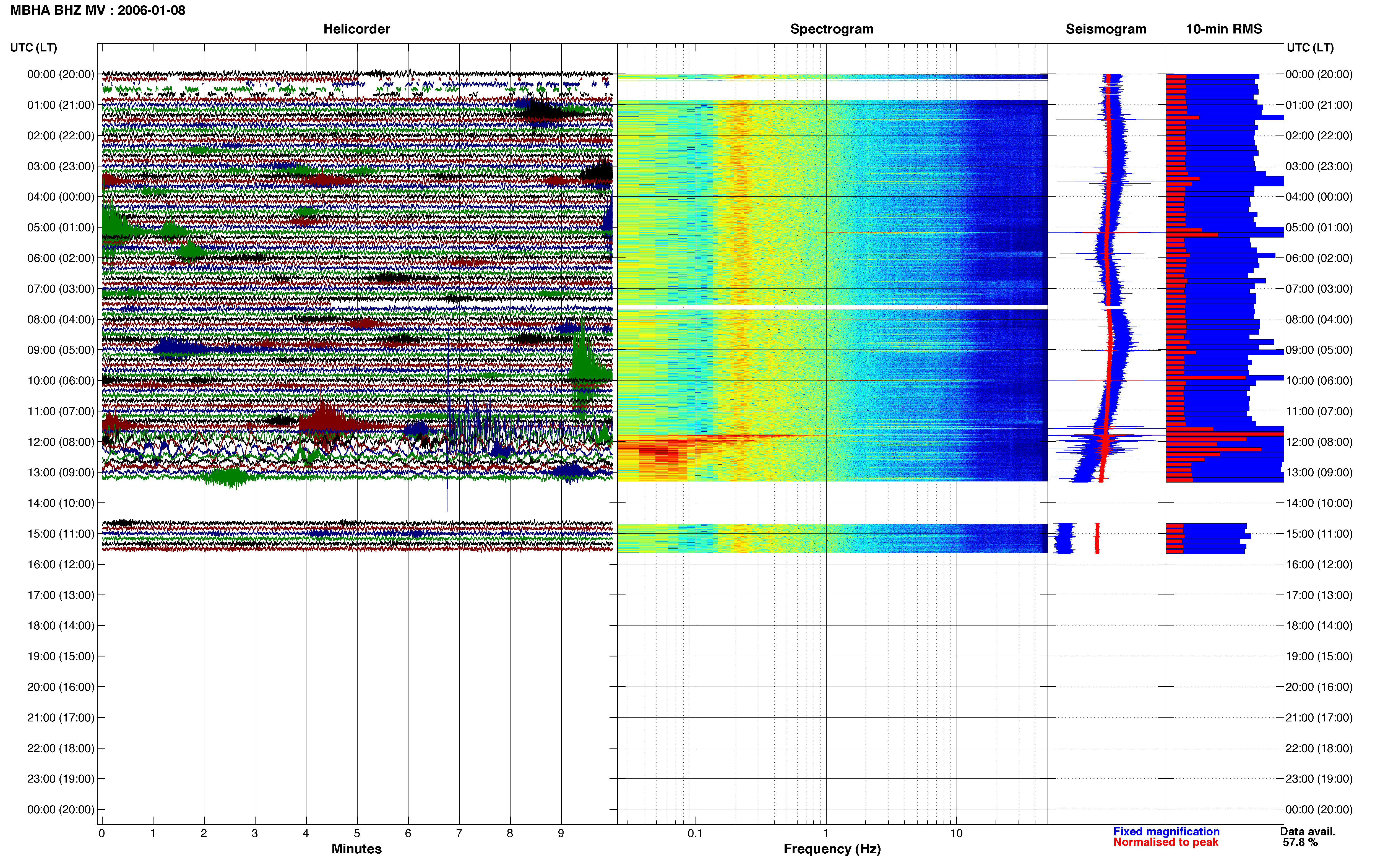Click the left '03:00 (23:00)' time label
This screenshot has width=1388, height=868.
click(61, 166)
